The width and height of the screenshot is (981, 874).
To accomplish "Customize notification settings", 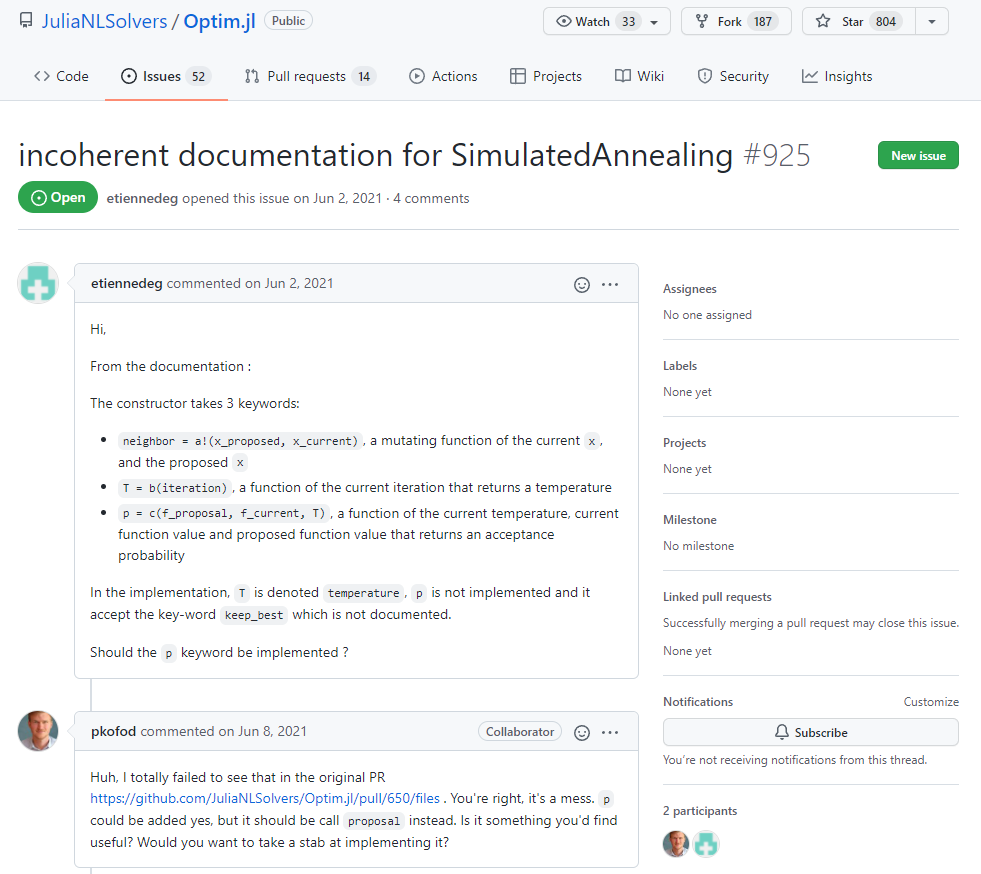I will coord(930,702).
